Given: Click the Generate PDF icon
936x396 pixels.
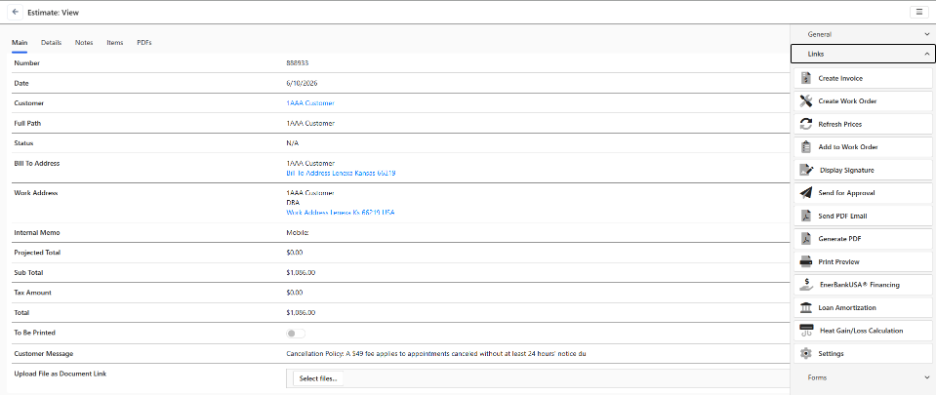Looking at the screenshot, I should point(806,239).
